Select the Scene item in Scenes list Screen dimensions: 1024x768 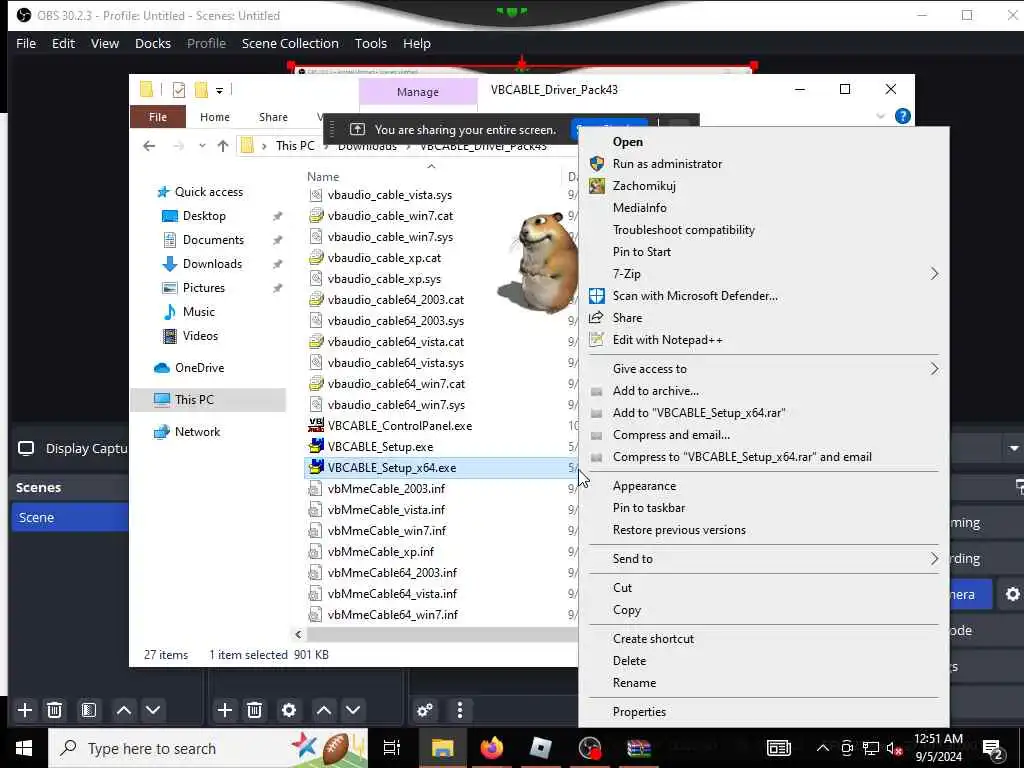pos(70,517)
